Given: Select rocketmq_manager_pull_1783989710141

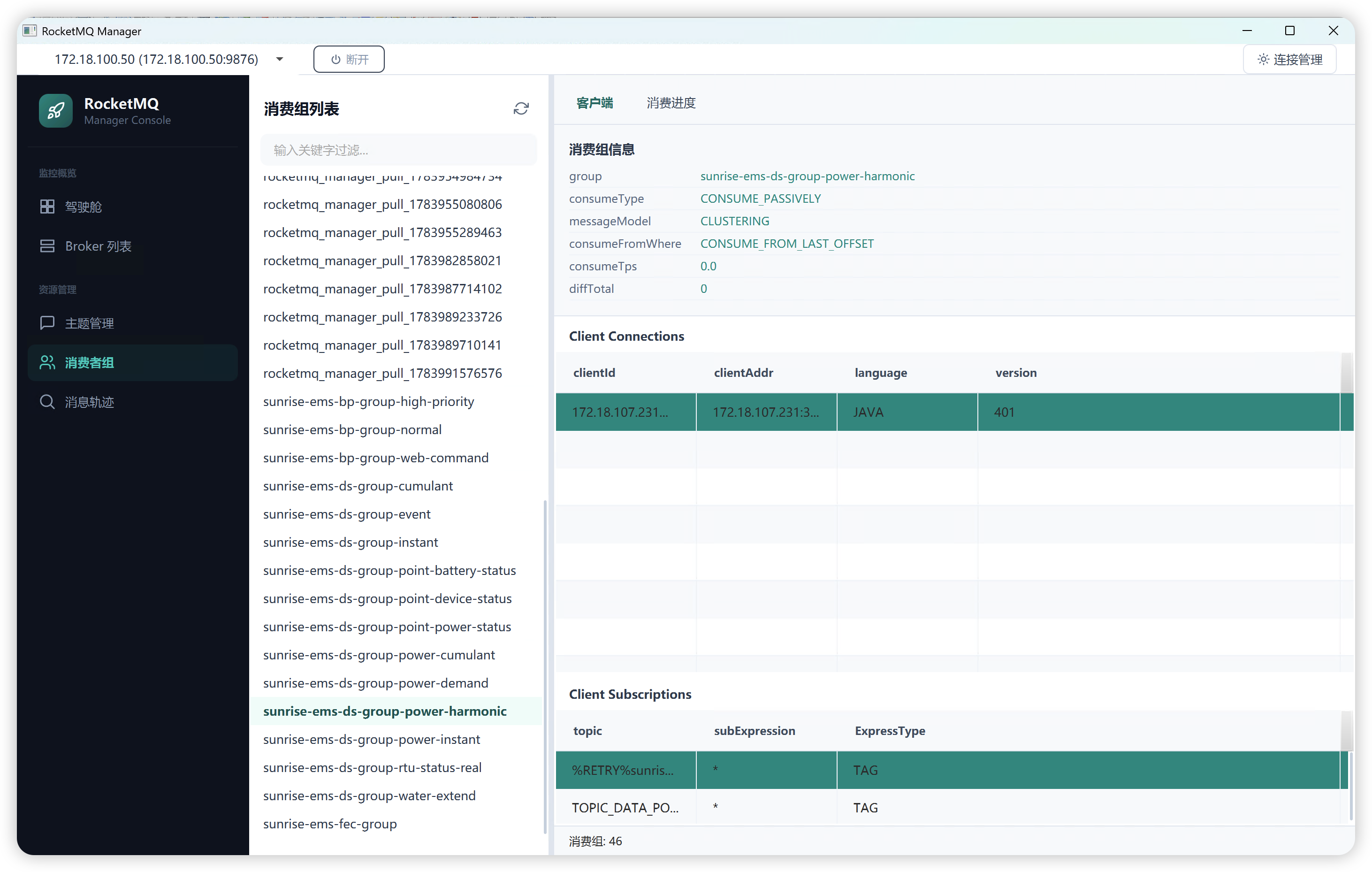Looking at the screenshot, I should pyautogui.click(x=396, y=345).
